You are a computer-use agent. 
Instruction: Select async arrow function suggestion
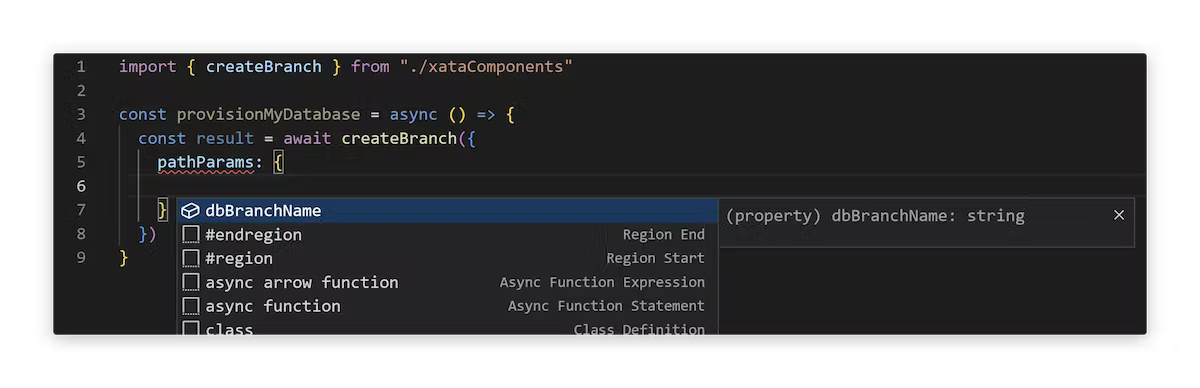(x=447, y=283)
